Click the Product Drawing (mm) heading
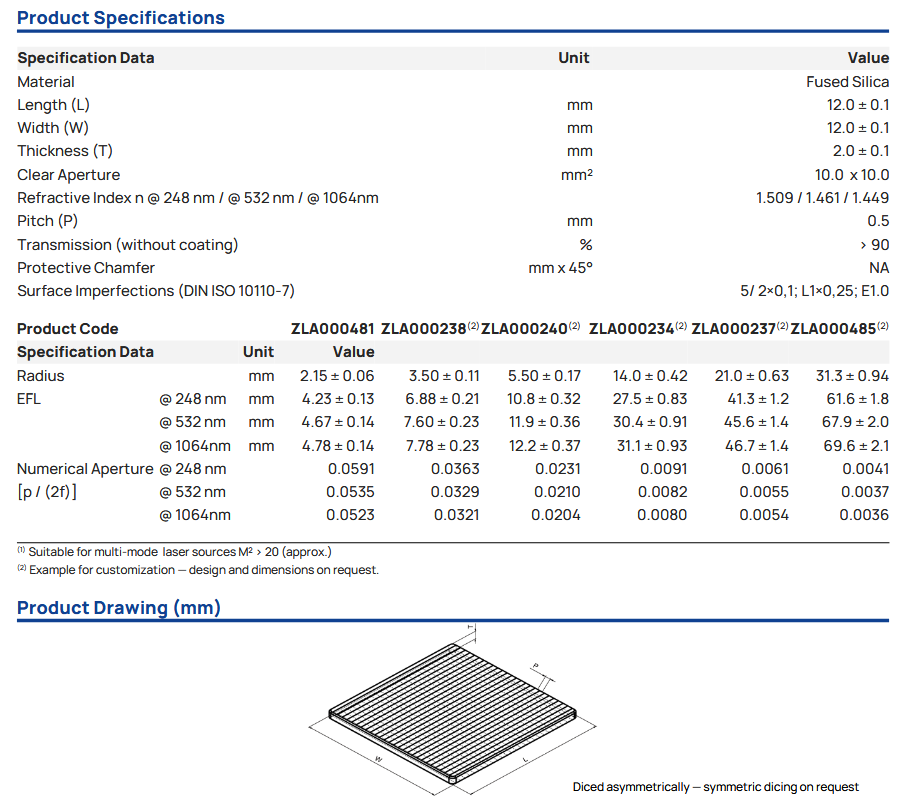 (x=119, y=608)
